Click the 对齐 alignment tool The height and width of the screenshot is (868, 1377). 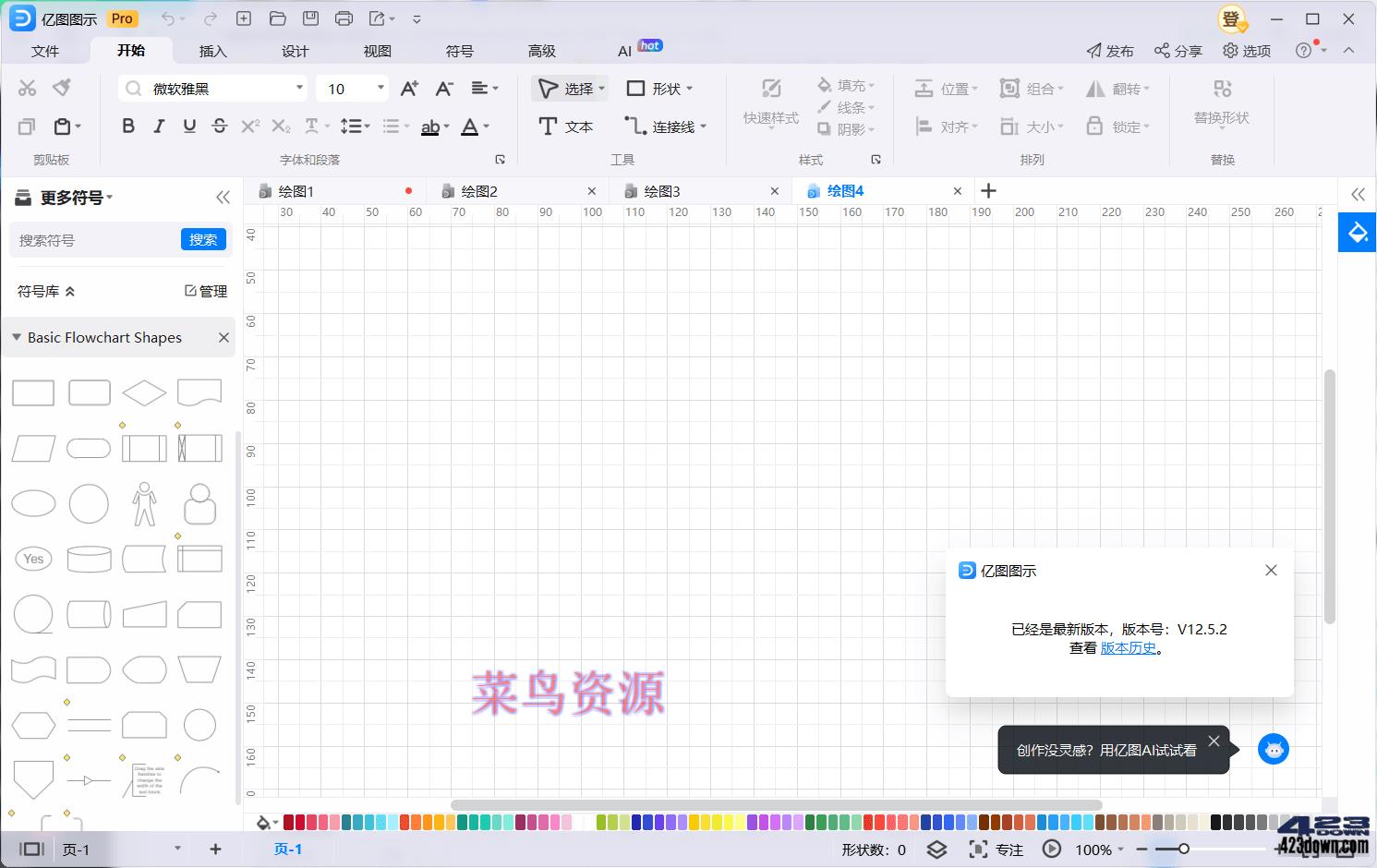point(948,127)
